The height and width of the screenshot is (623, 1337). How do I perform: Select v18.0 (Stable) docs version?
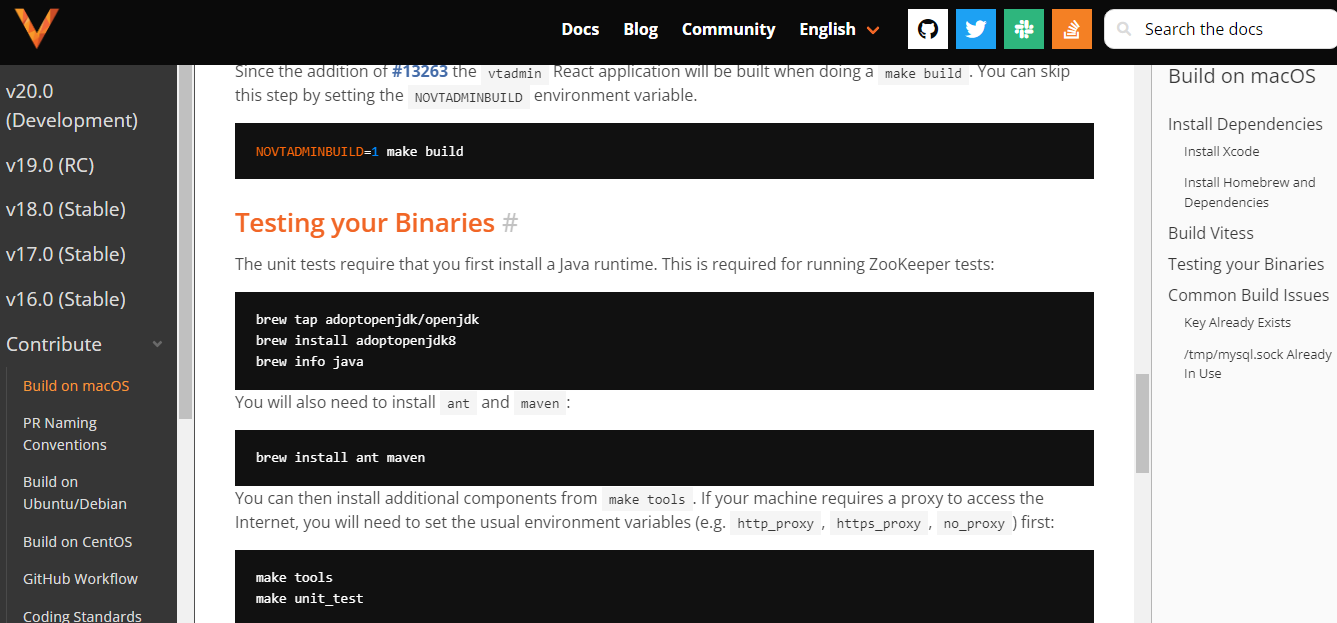coord(66,209)
